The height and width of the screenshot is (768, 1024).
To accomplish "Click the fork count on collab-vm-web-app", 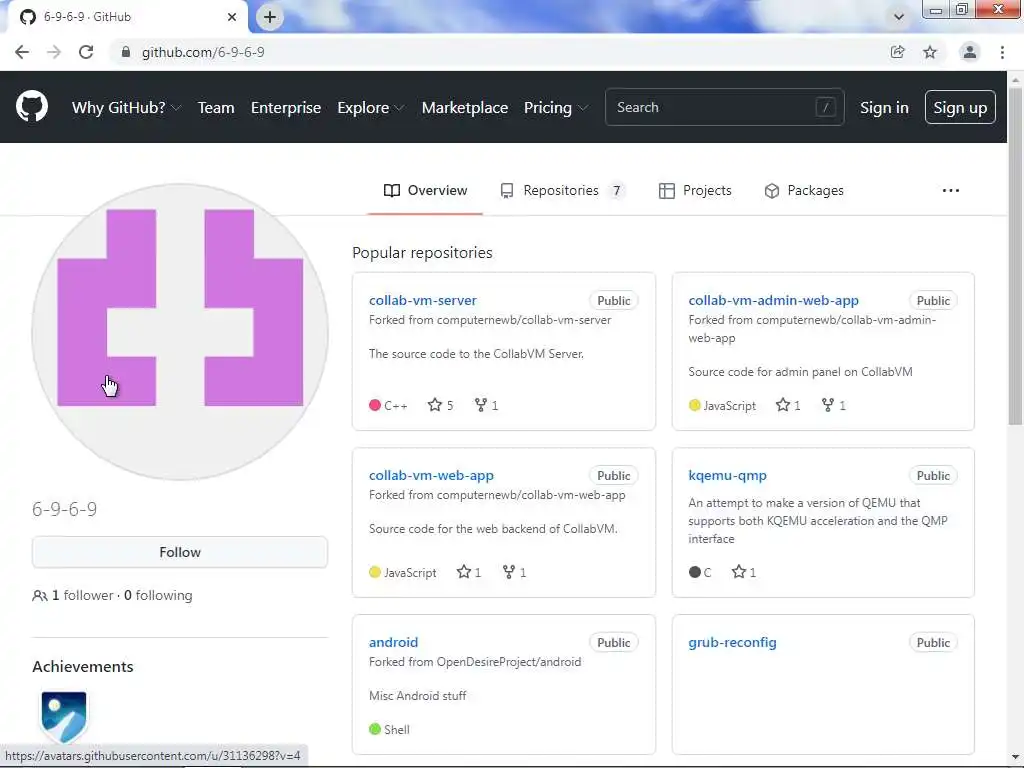I will coord(515,573).
